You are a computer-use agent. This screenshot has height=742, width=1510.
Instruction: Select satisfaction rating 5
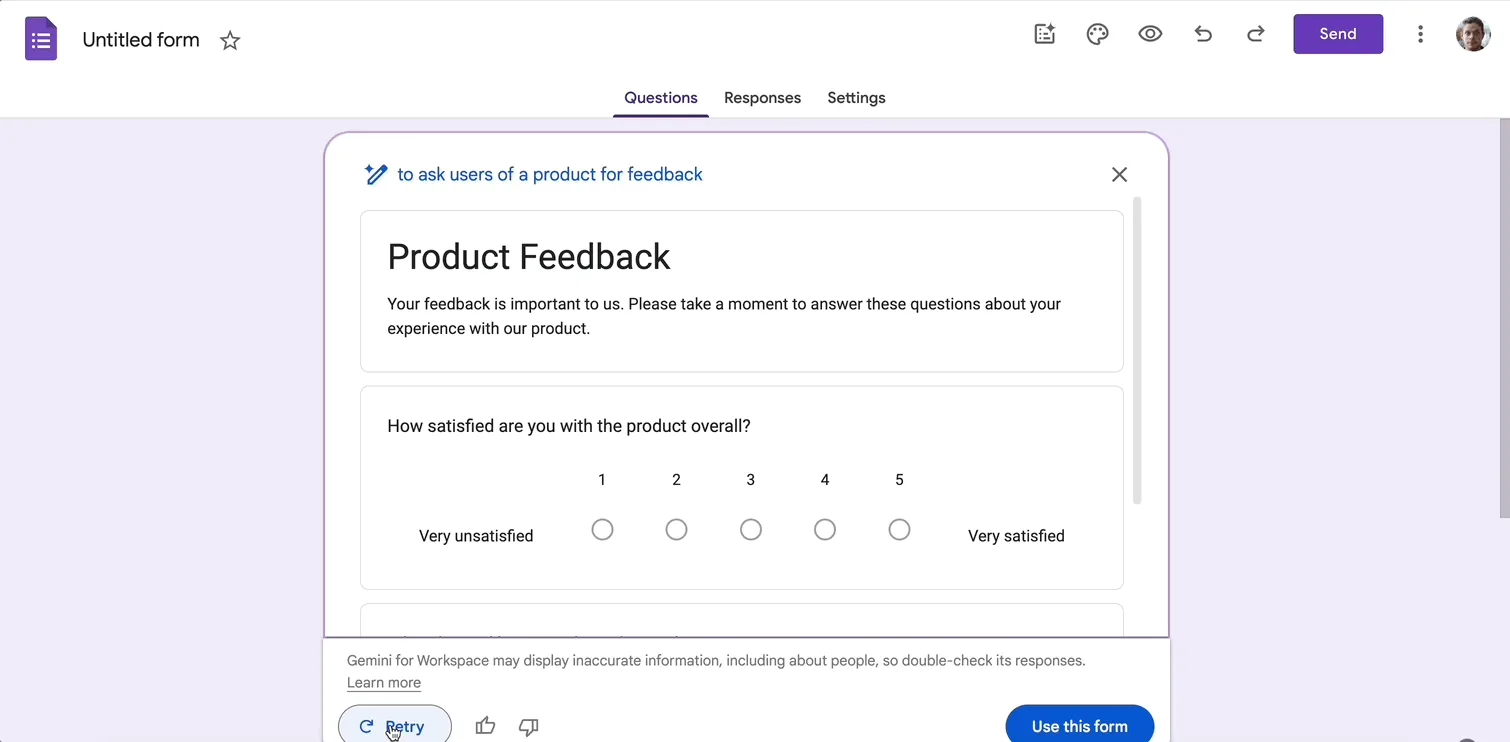[x=899, y=529]
